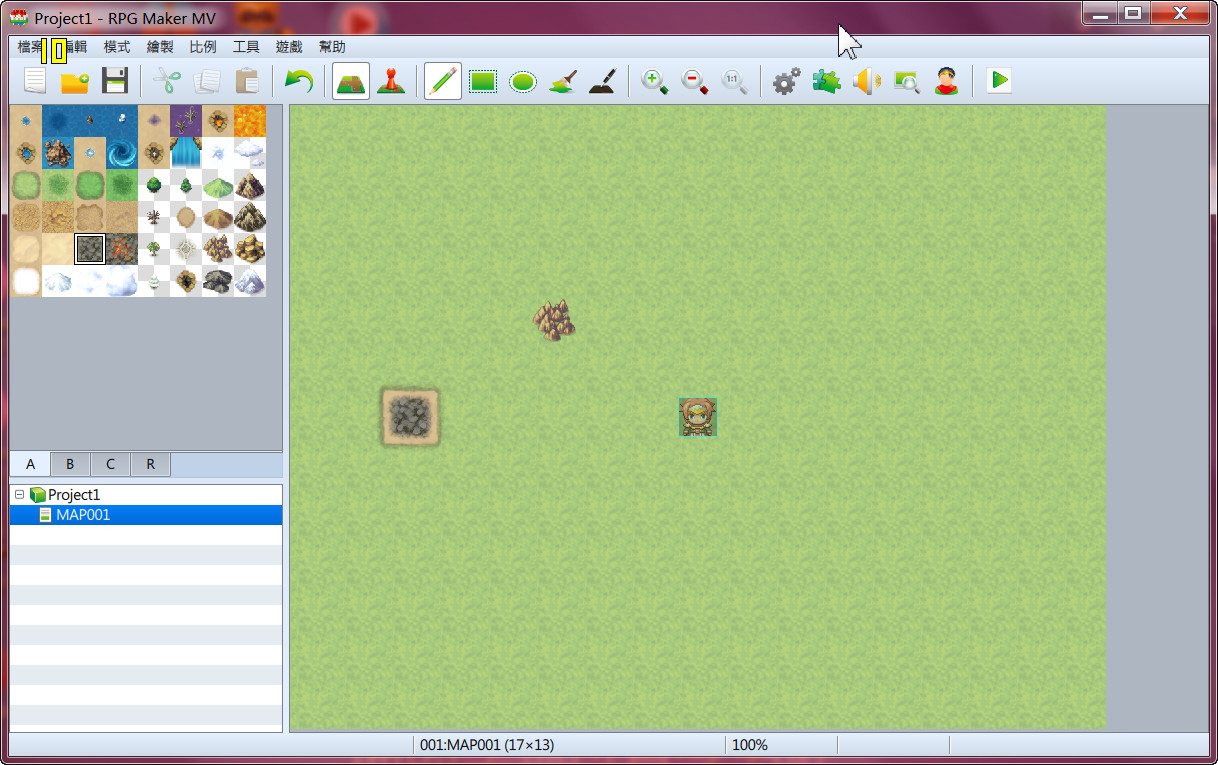The width and height of the screenshot is (1218, 765).
Task: Open the 工具 menu
Action: 246,47
